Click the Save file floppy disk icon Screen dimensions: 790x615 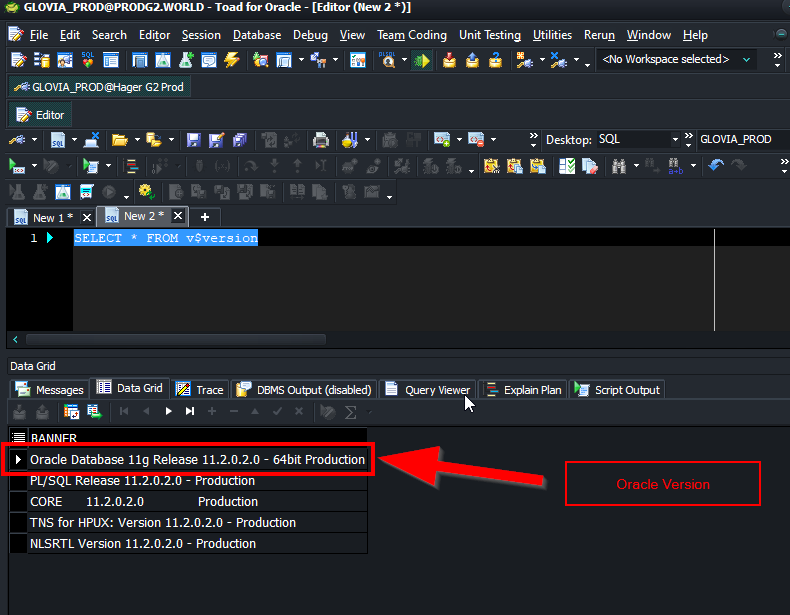(x=193, y=140)
